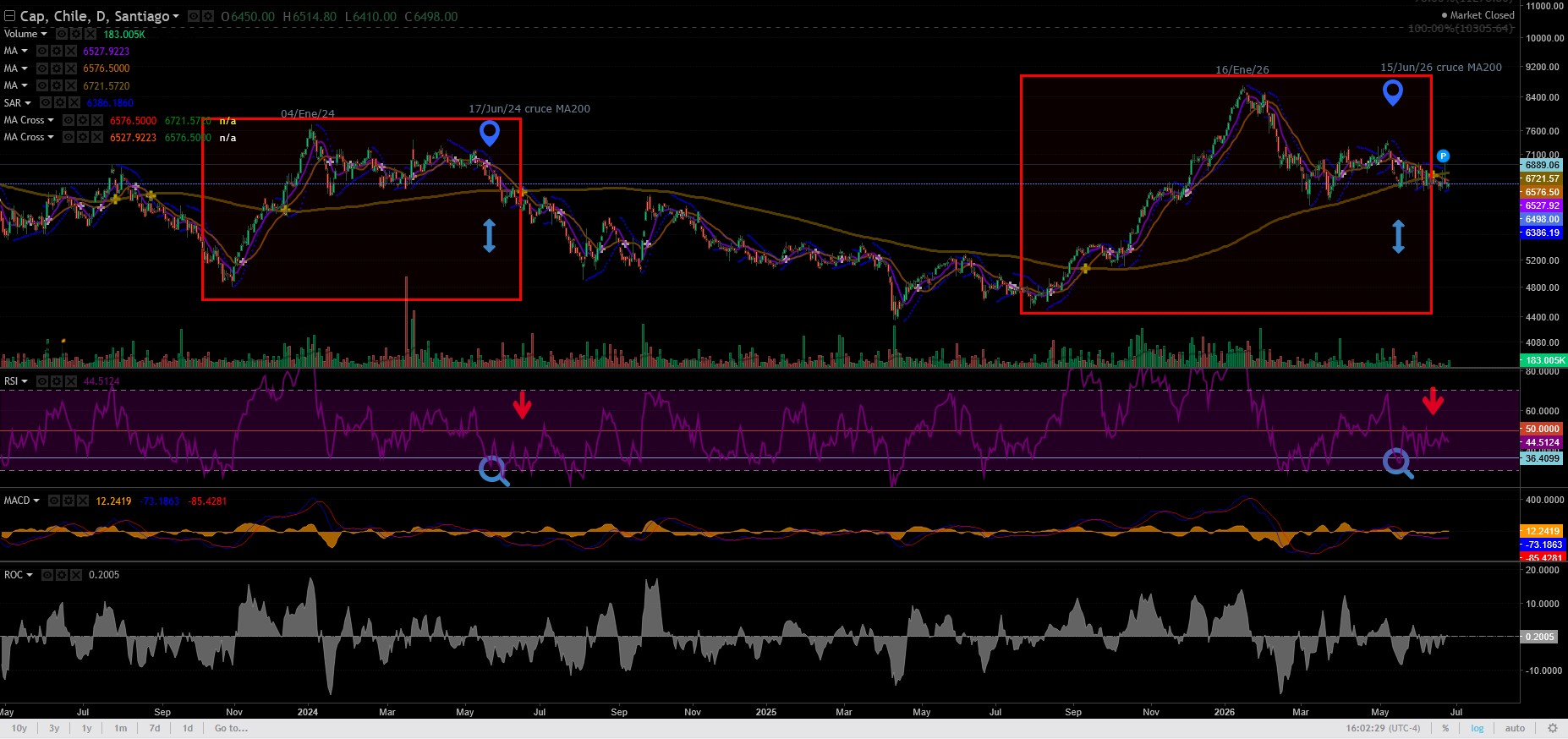Click the blue P marker on the chart
Viewport: 1568px width, 739px height.
1444,156
